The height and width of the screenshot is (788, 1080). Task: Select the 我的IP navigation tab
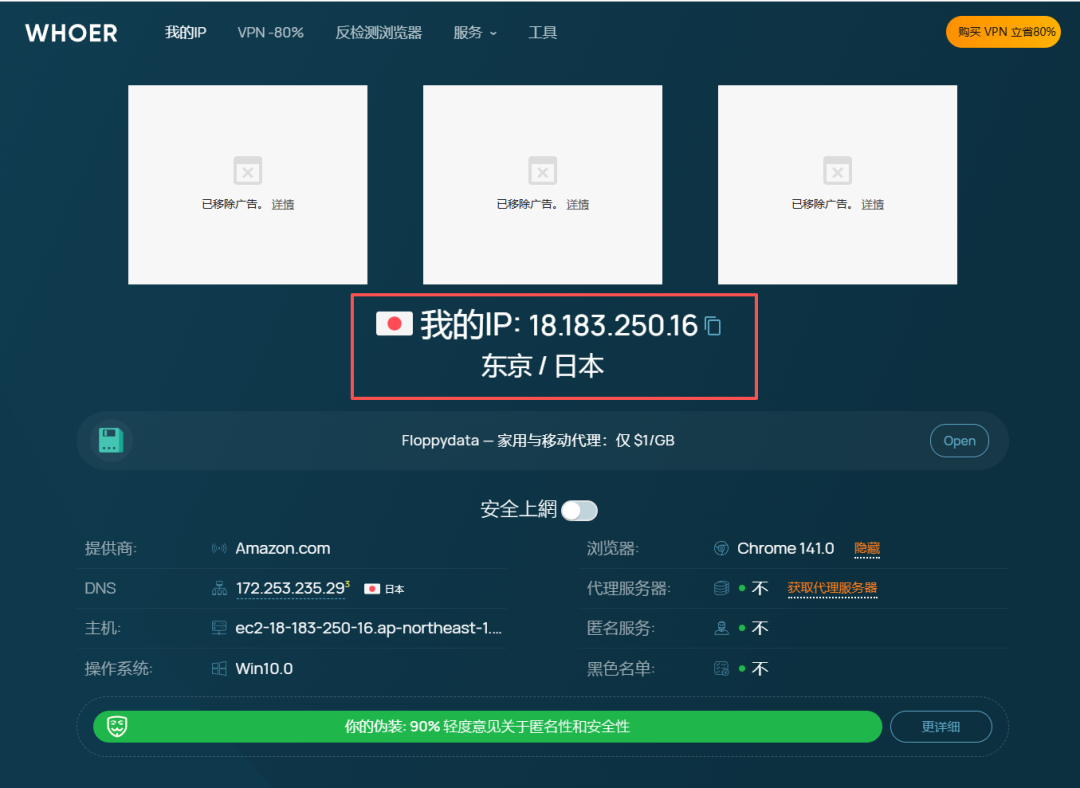pos(185,32)
